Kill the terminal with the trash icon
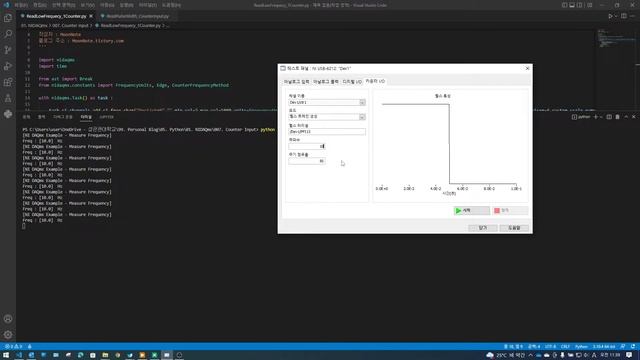Image resolution: width=640 pixels, height=360 pixels. (617, 117)
